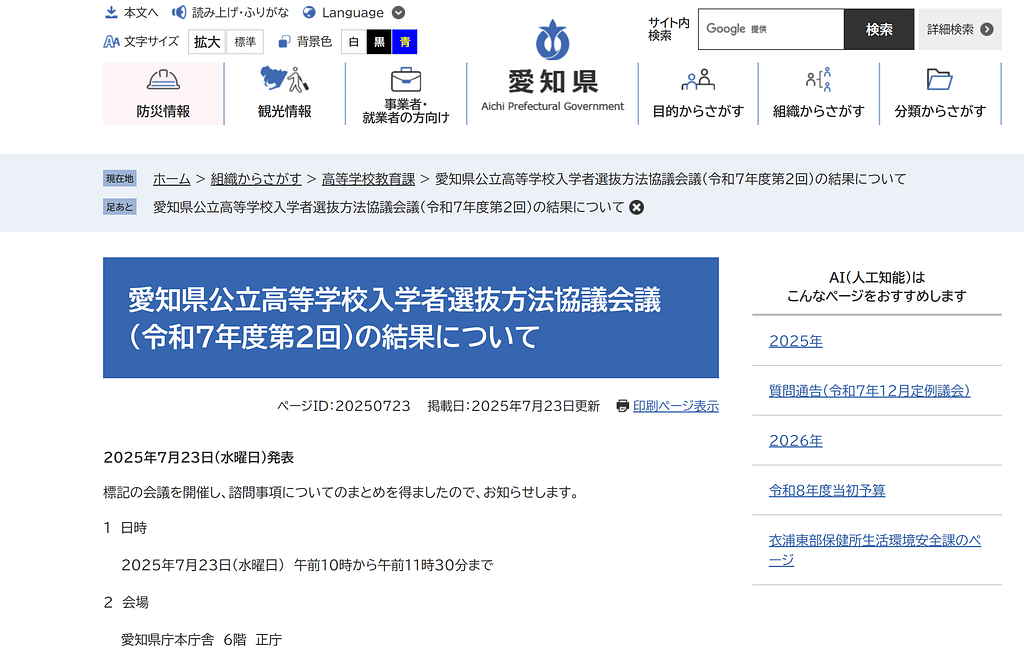Expand the 詳細検索 options
1024x655 pixels.
coord(958,30)
